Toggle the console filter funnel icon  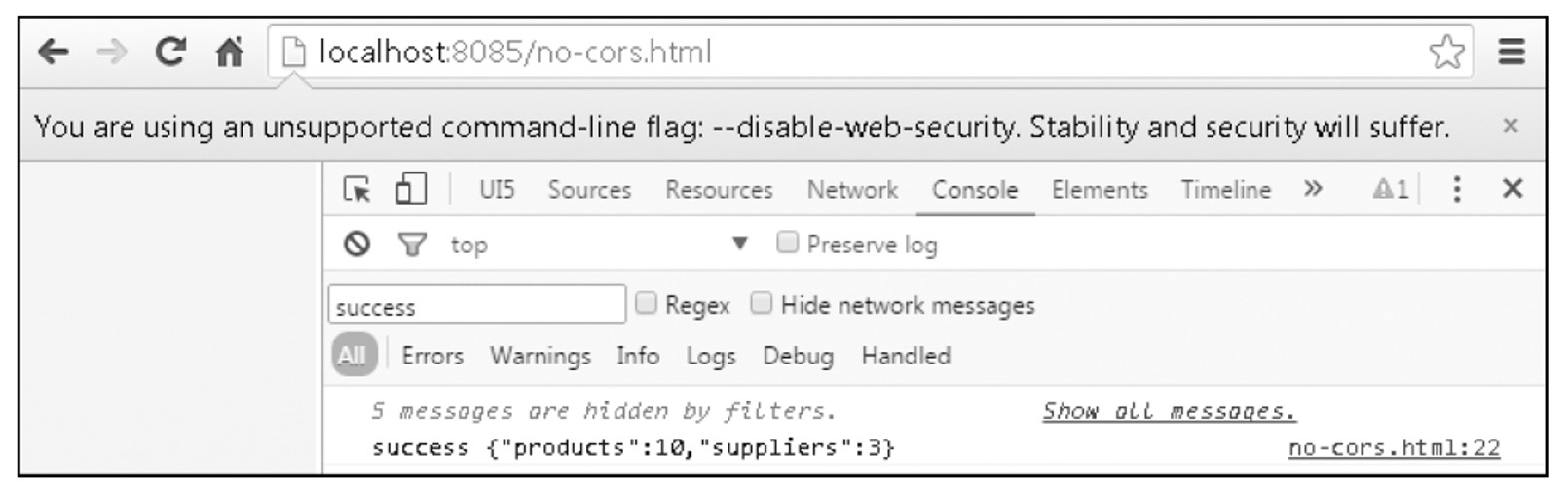pos(412,245)
